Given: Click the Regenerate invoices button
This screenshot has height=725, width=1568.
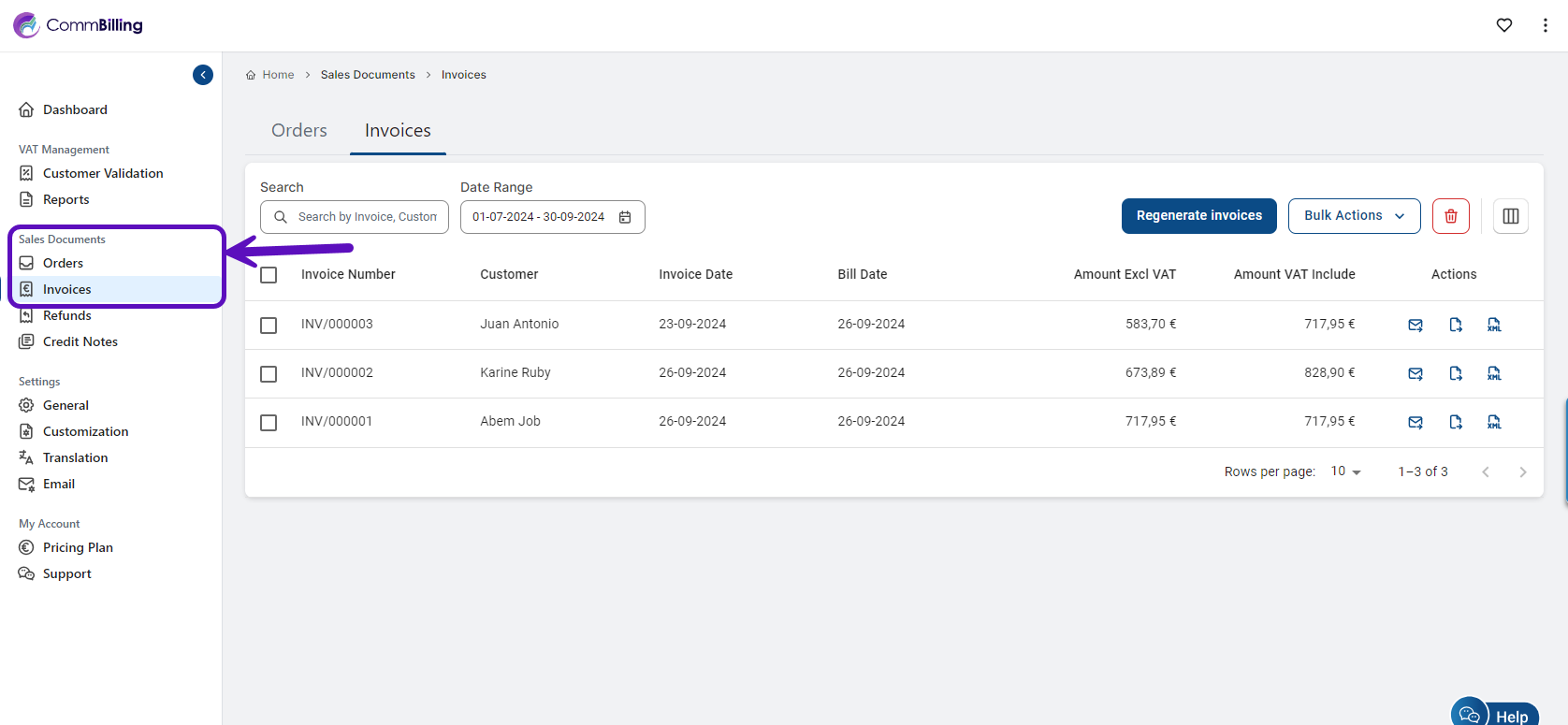Looking at the screenshot, I should [x=1198, y=216].
